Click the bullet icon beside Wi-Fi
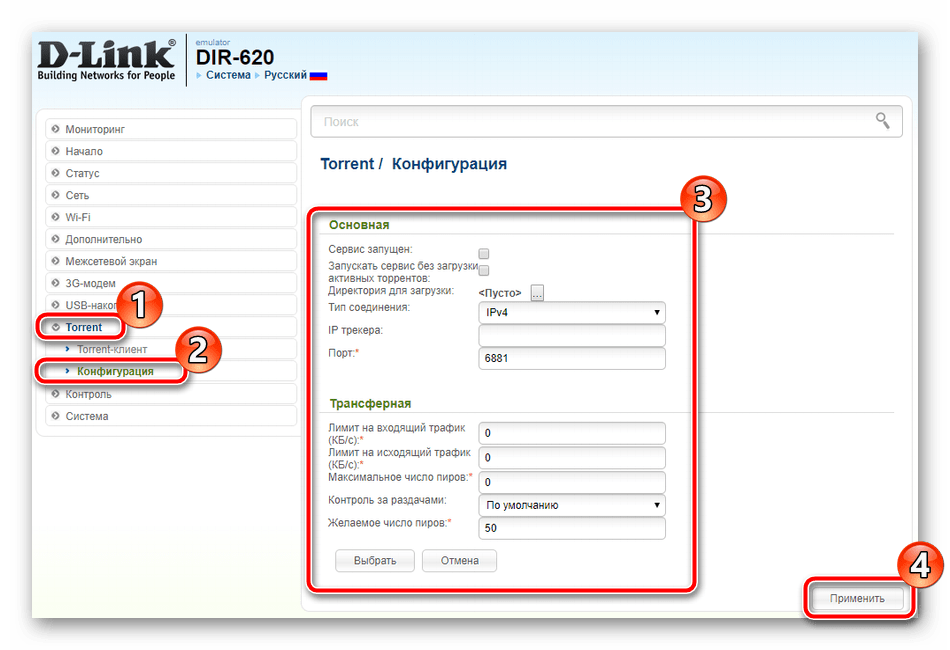 56,217
